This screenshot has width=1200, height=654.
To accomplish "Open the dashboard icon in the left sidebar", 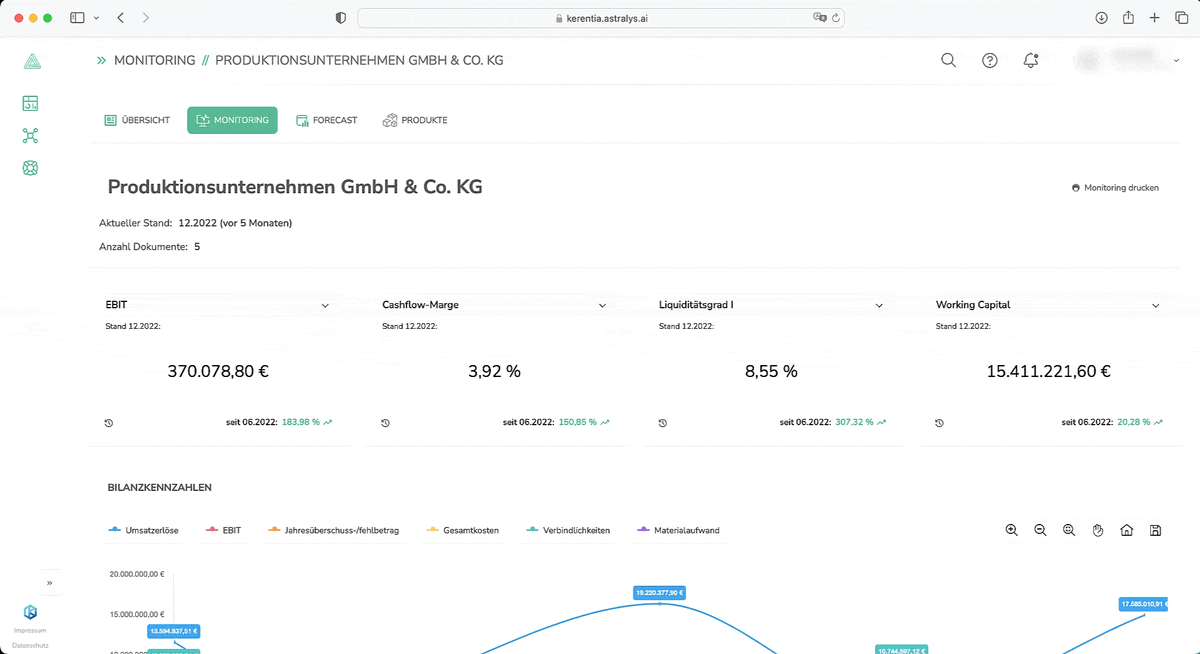I will pos(30,103).
